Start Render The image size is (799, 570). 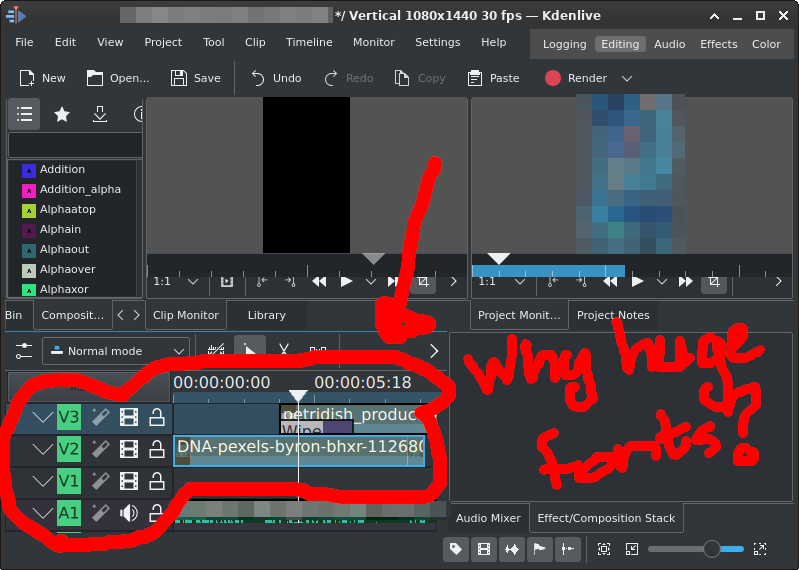(x=576, y=78)
